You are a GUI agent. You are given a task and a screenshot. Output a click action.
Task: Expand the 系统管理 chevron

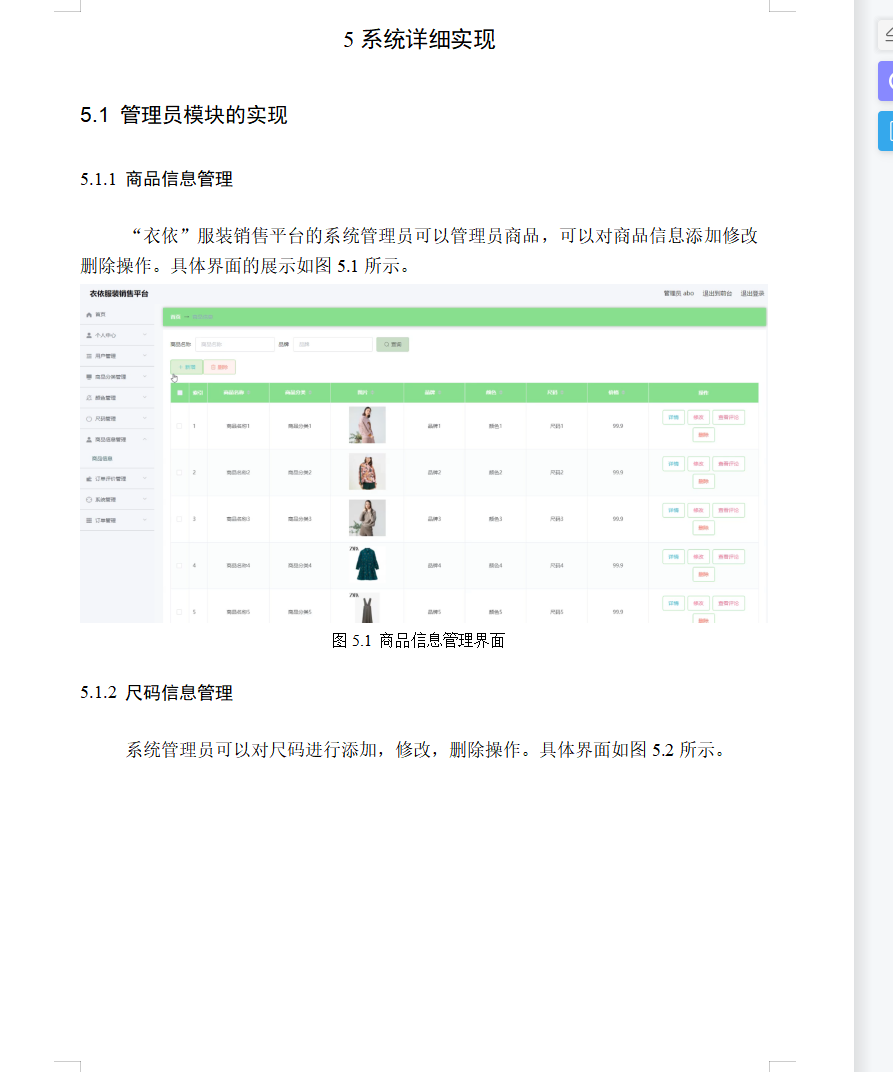pyautogui.click(x=144, y=499)
